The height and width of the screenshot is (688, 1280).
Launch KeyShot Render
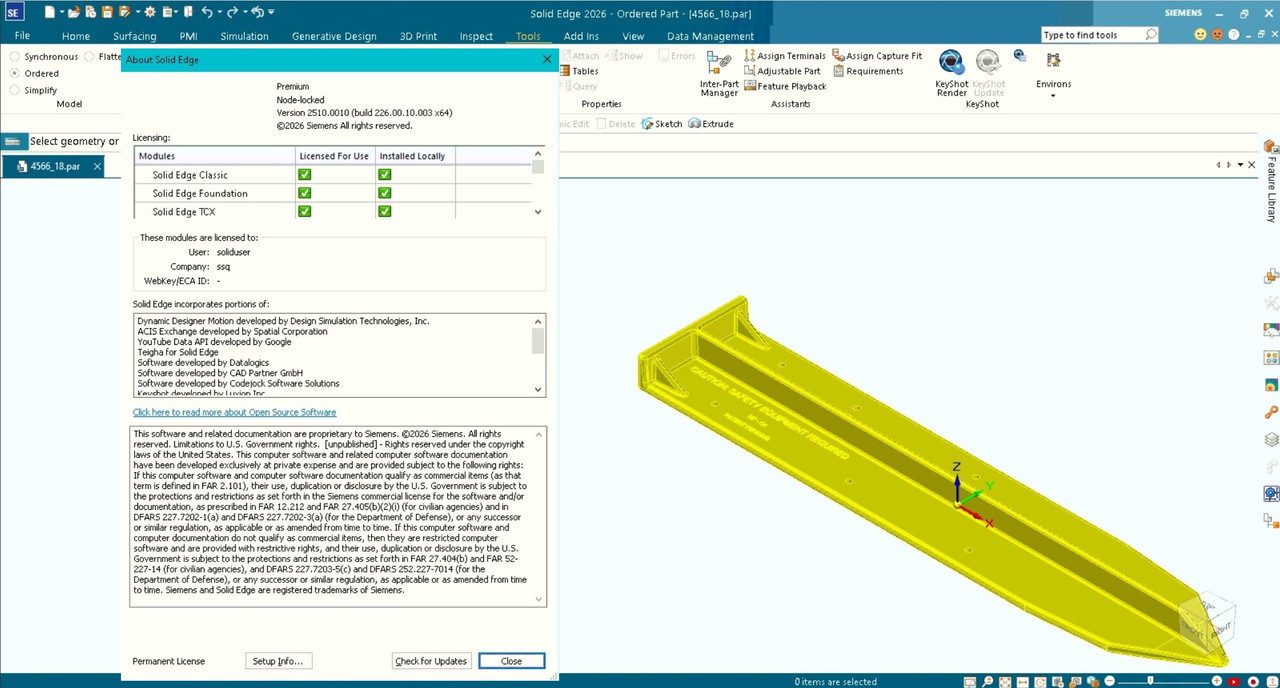pyautogui.click(x=952, y=74)
